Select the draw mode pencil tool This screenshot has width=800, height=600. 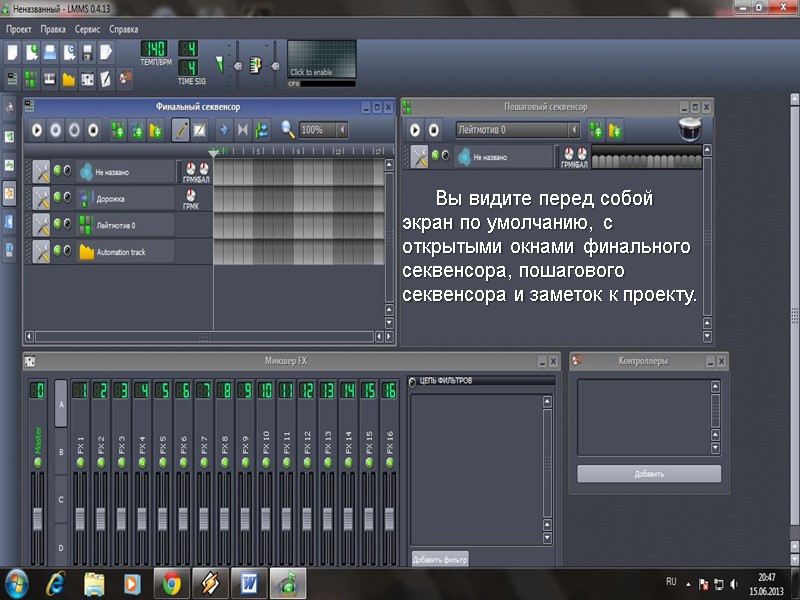tap(181, 130)
